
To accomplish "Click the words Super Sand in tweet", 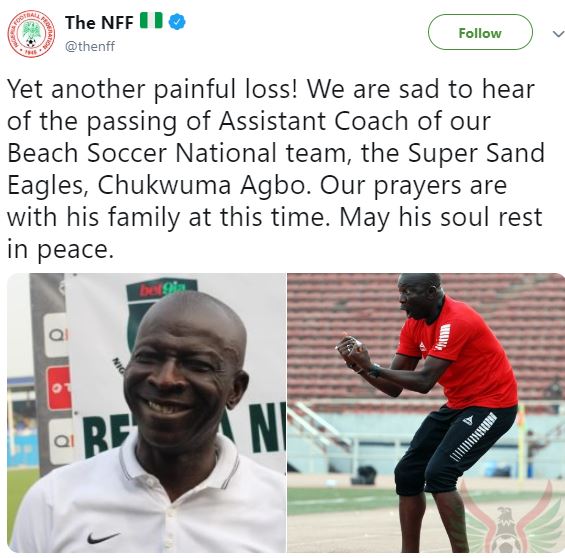I will 476,153.
